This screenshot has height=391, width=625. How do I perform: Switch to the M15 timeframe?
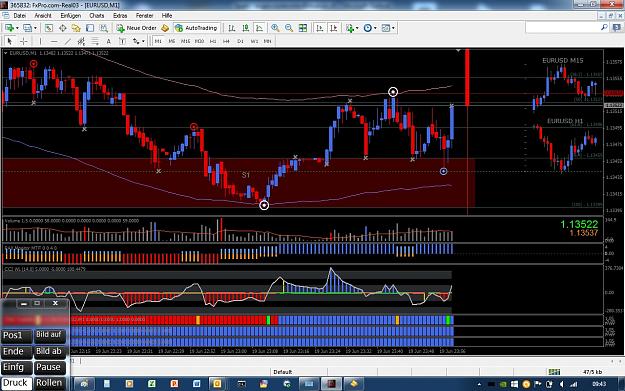[185, 41]
